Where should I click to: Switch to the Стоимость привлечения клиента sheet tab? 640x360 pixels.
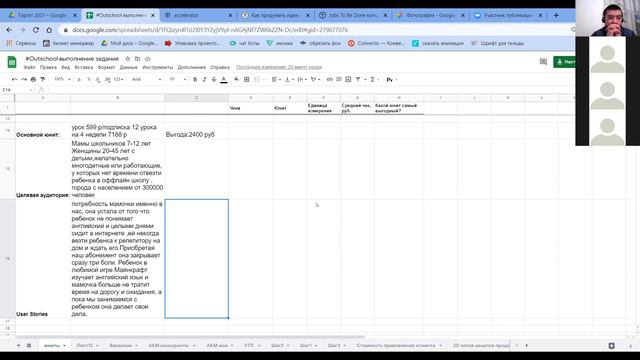click(396, 345)
